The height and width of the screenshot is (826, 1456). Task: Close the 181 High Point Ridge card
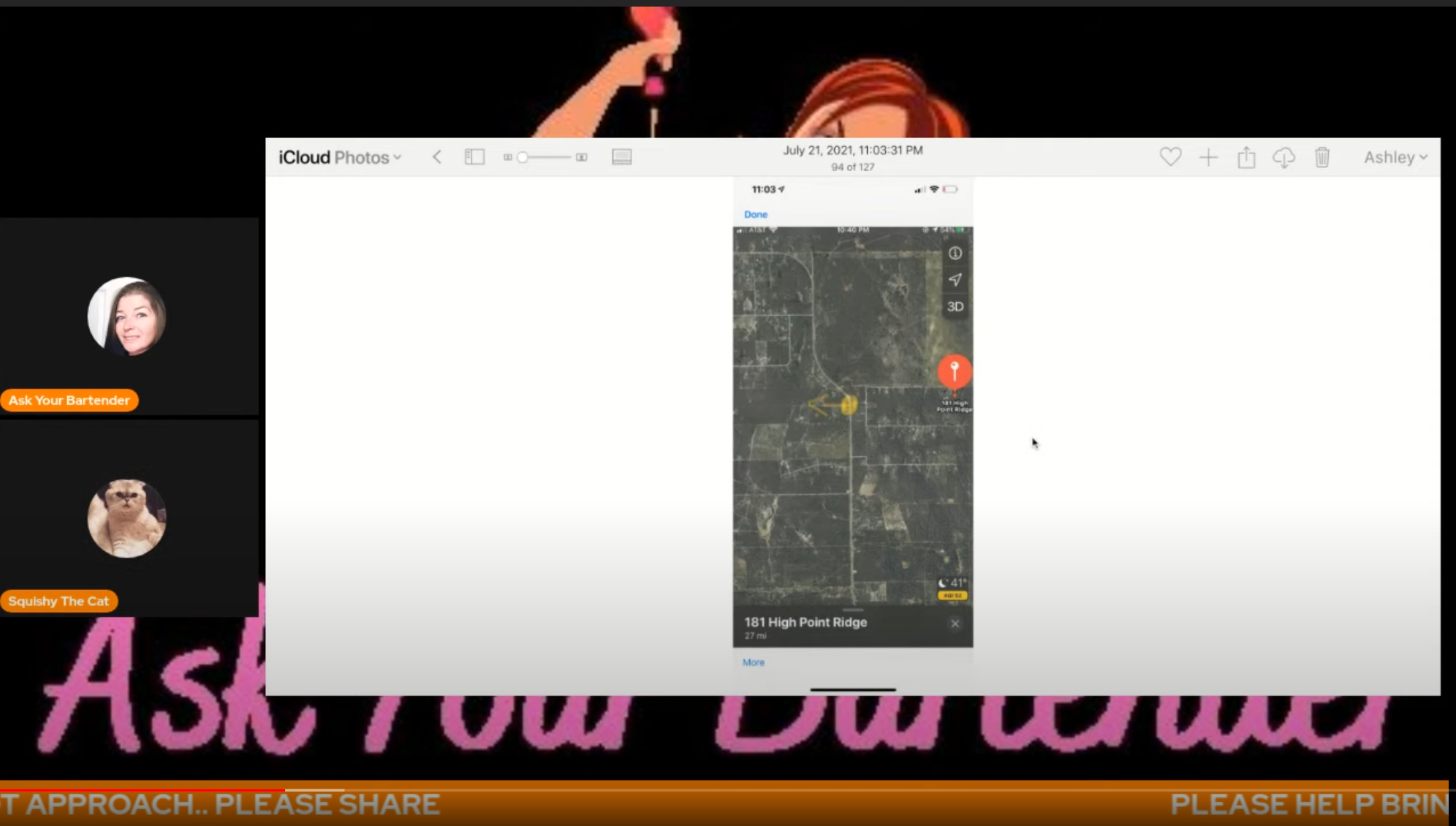(x=955, y=624)
